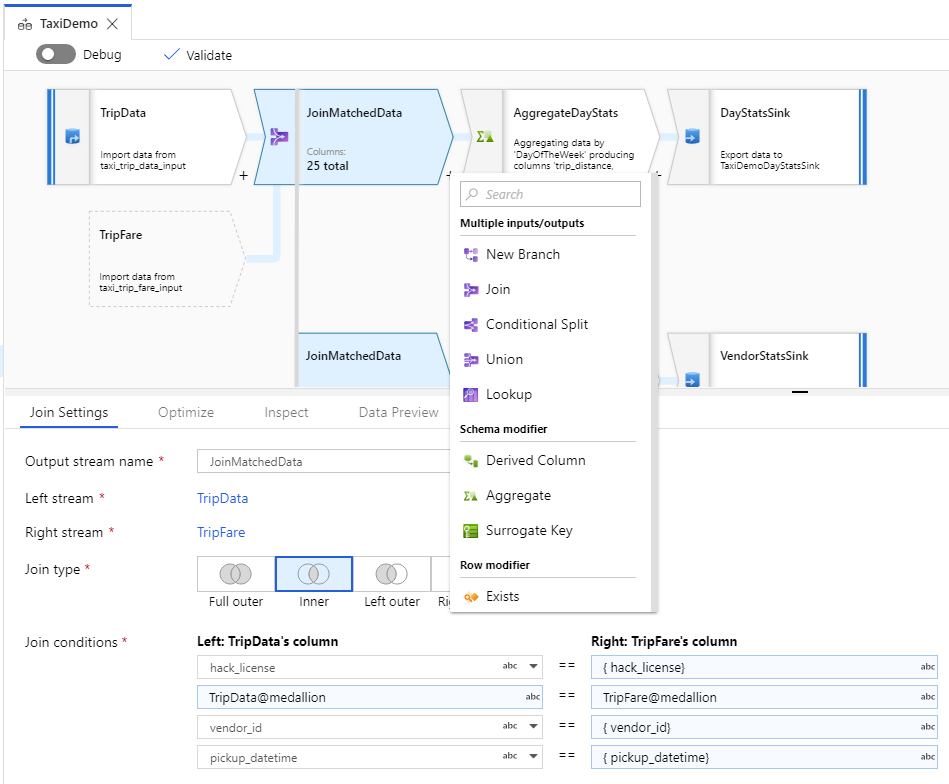Expand the pickup_datetime left column dropdown

click(x=533, y=758)
